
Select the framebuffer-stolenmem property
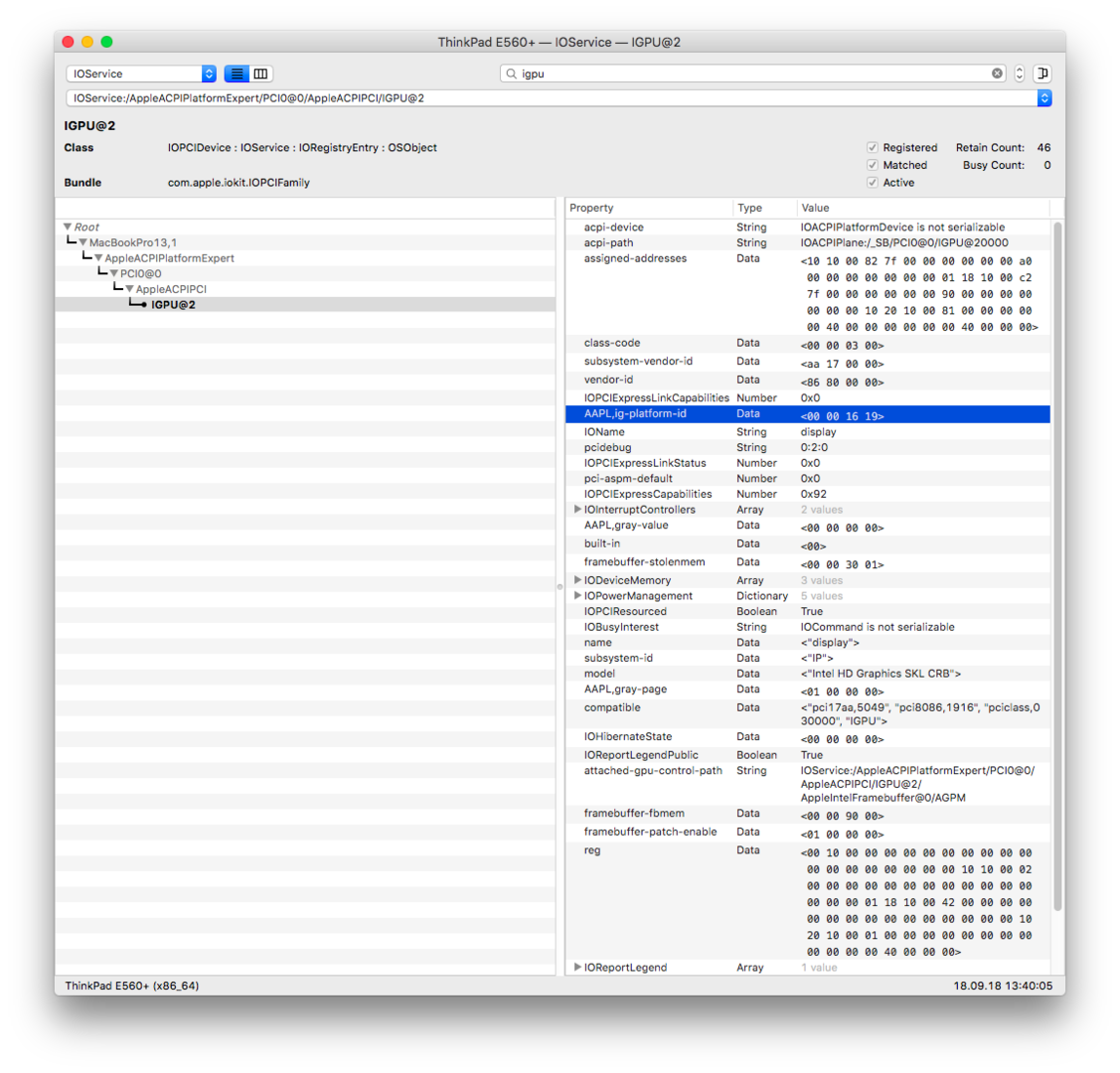[x=807, y=564]
